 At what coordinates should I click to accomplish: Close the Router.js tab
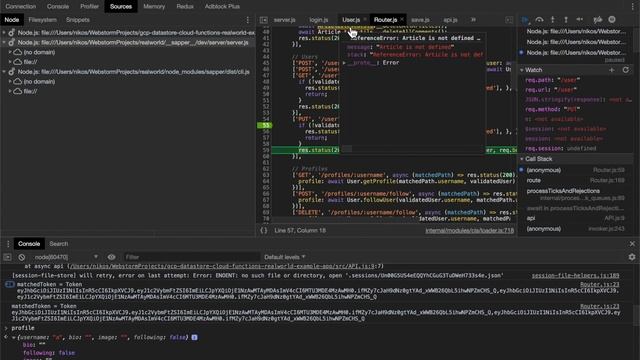click(x=402, y=20)
